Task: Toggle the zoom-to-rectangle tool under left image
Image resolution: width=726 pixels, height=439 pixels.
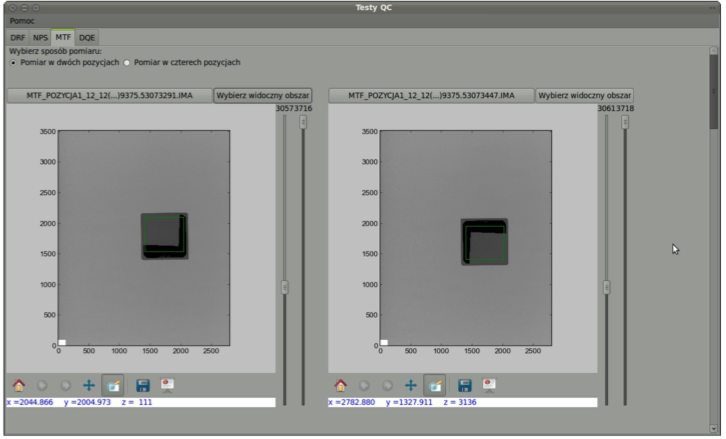Action: [x=113, y=384]
